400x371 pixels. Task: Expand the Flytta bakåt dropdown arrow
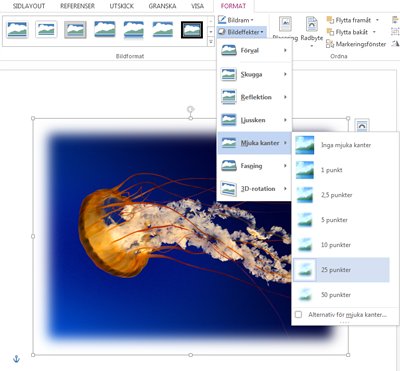tap(374, 32)
